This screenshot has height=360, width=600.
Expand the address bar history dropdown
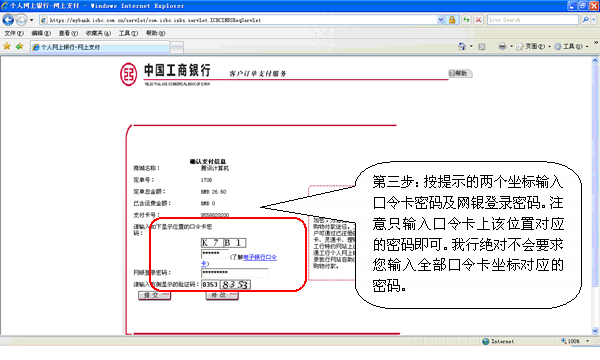click(x=441, y=20)
